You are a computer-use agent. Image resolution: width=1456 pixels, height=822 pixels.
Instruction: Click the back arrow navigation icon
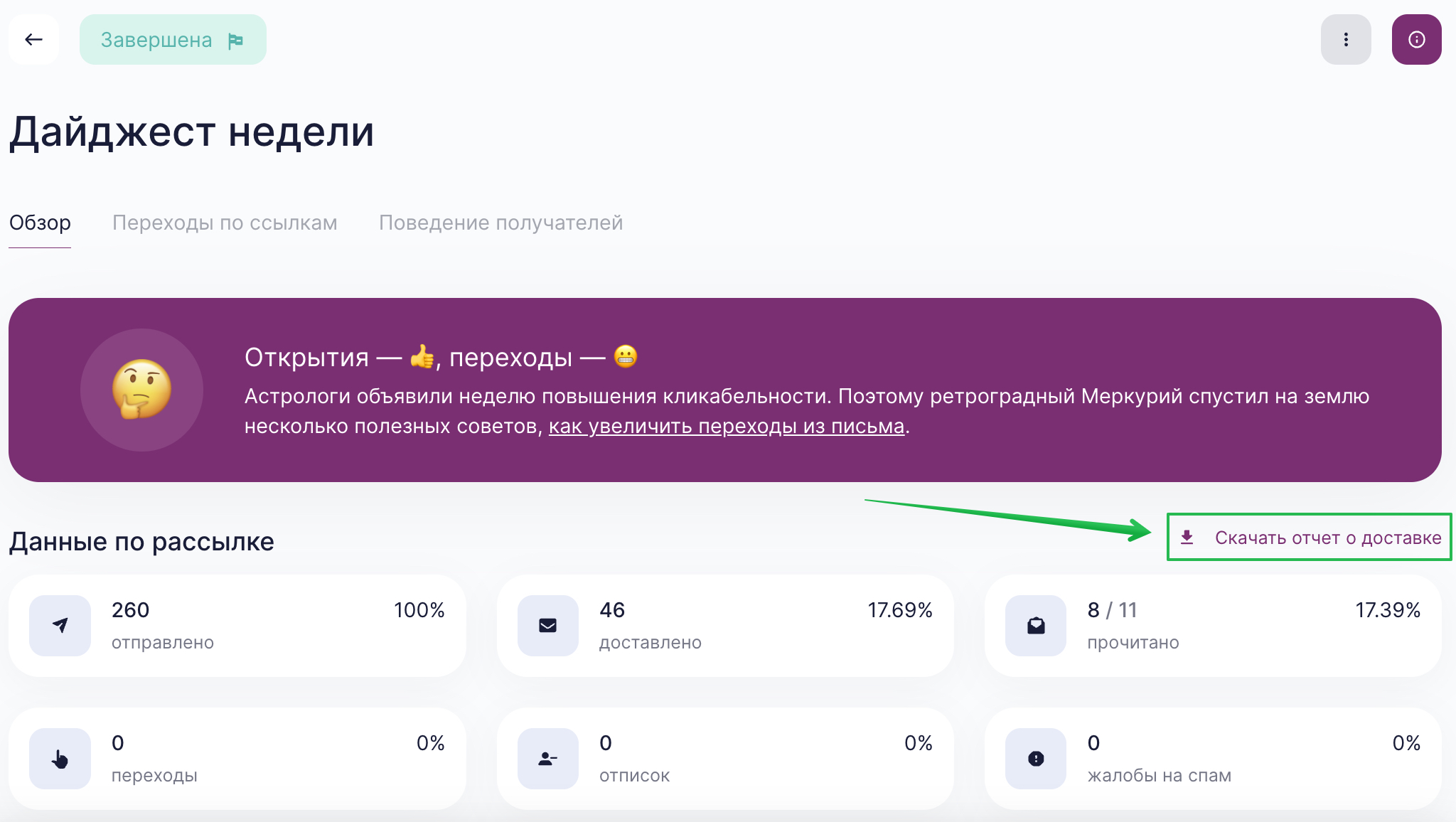(x=34, y=40)
